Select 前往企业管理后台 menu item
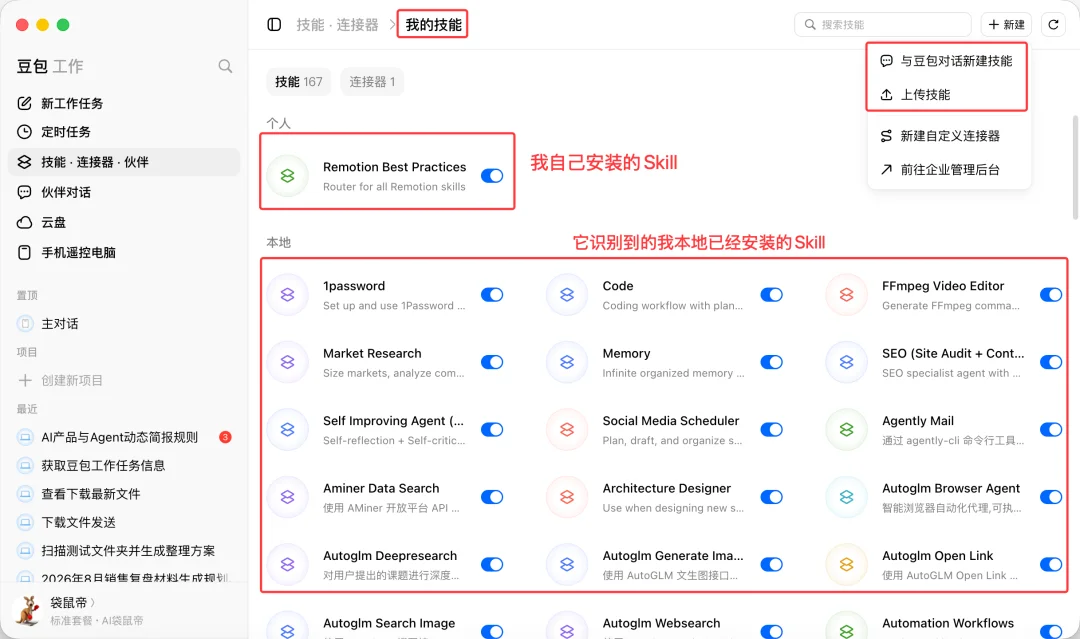The image size is (1080, 639). [x=947, y=169]
